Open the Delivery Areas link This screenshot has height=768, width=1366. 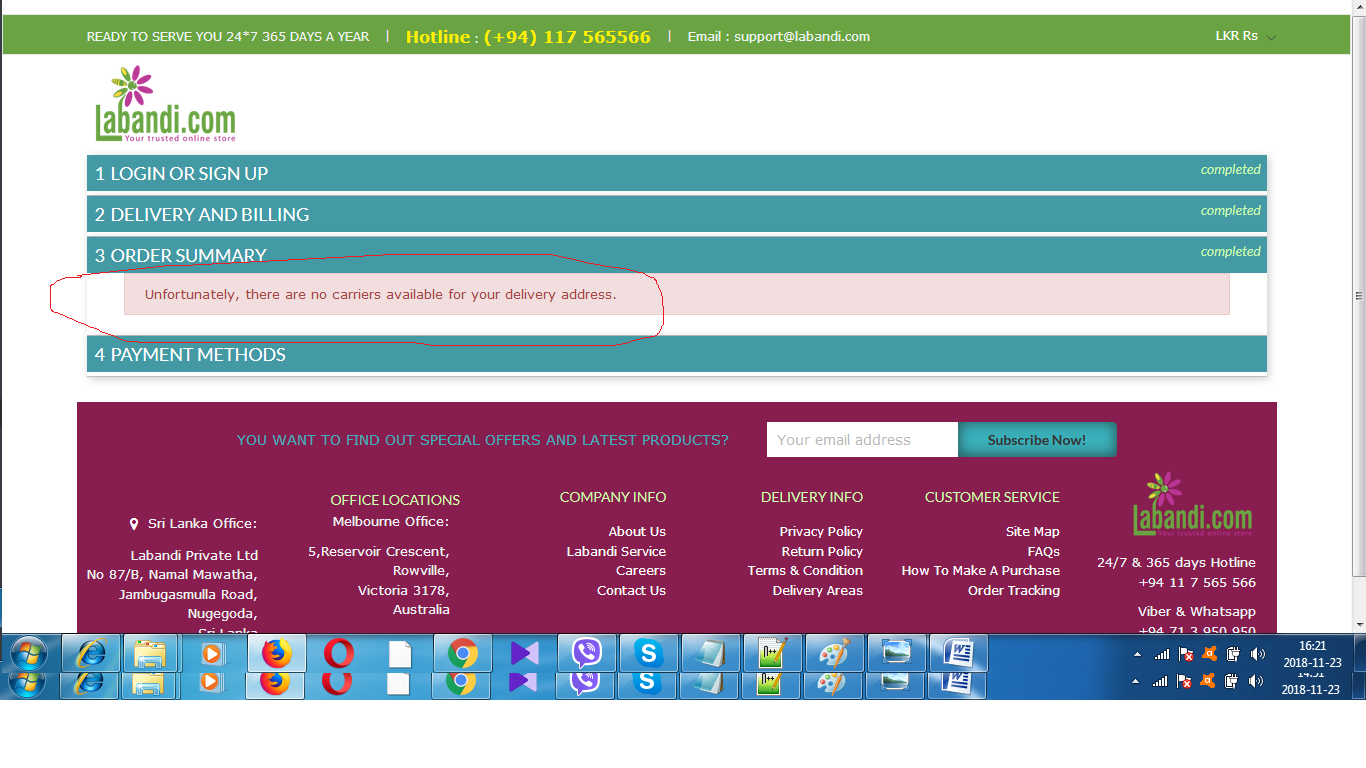(x=817, y=591)
